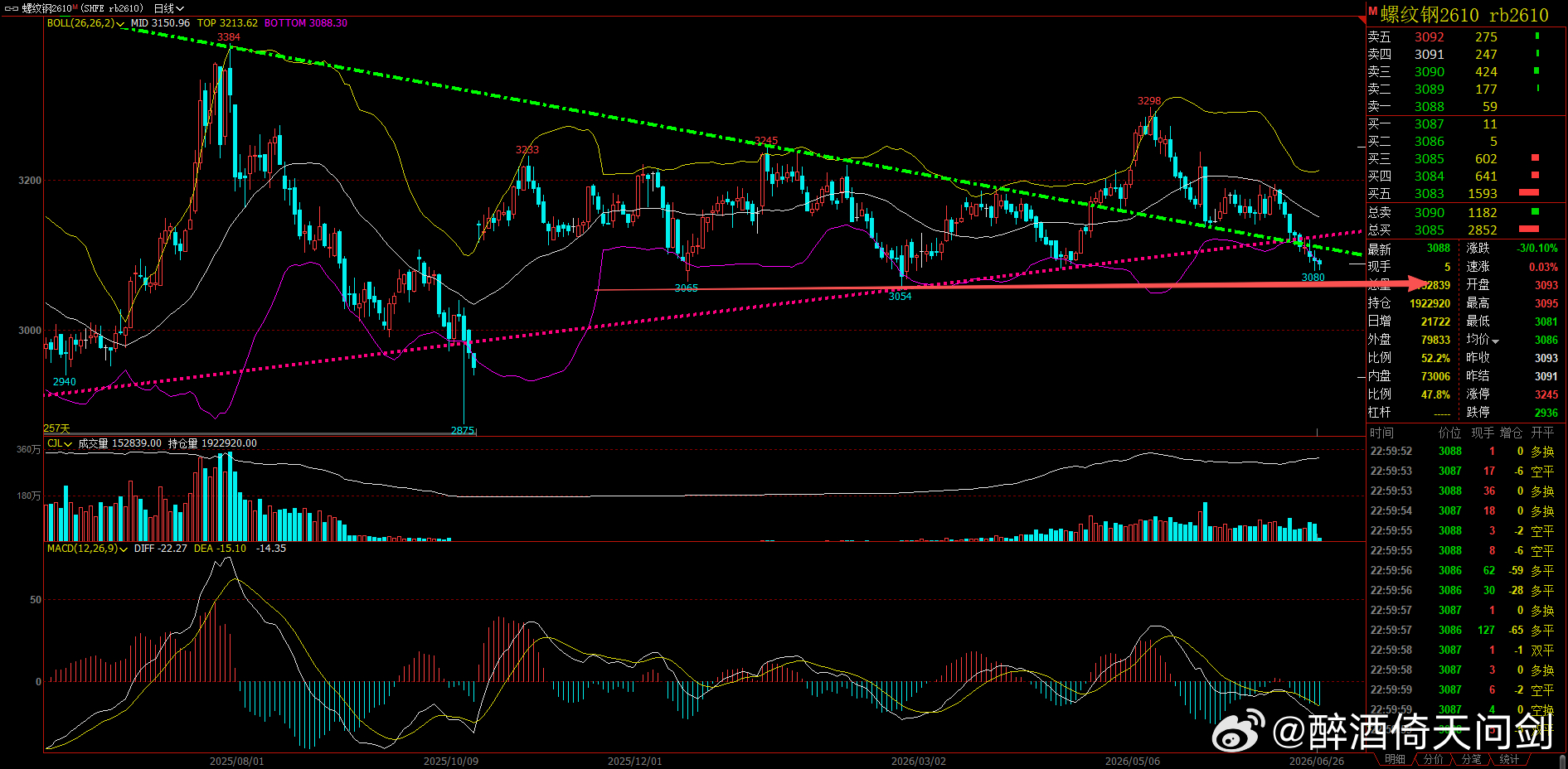Click the 成交量 152839.00 readout
This screenshot has height=769, width=1568.
coord(120,443)
